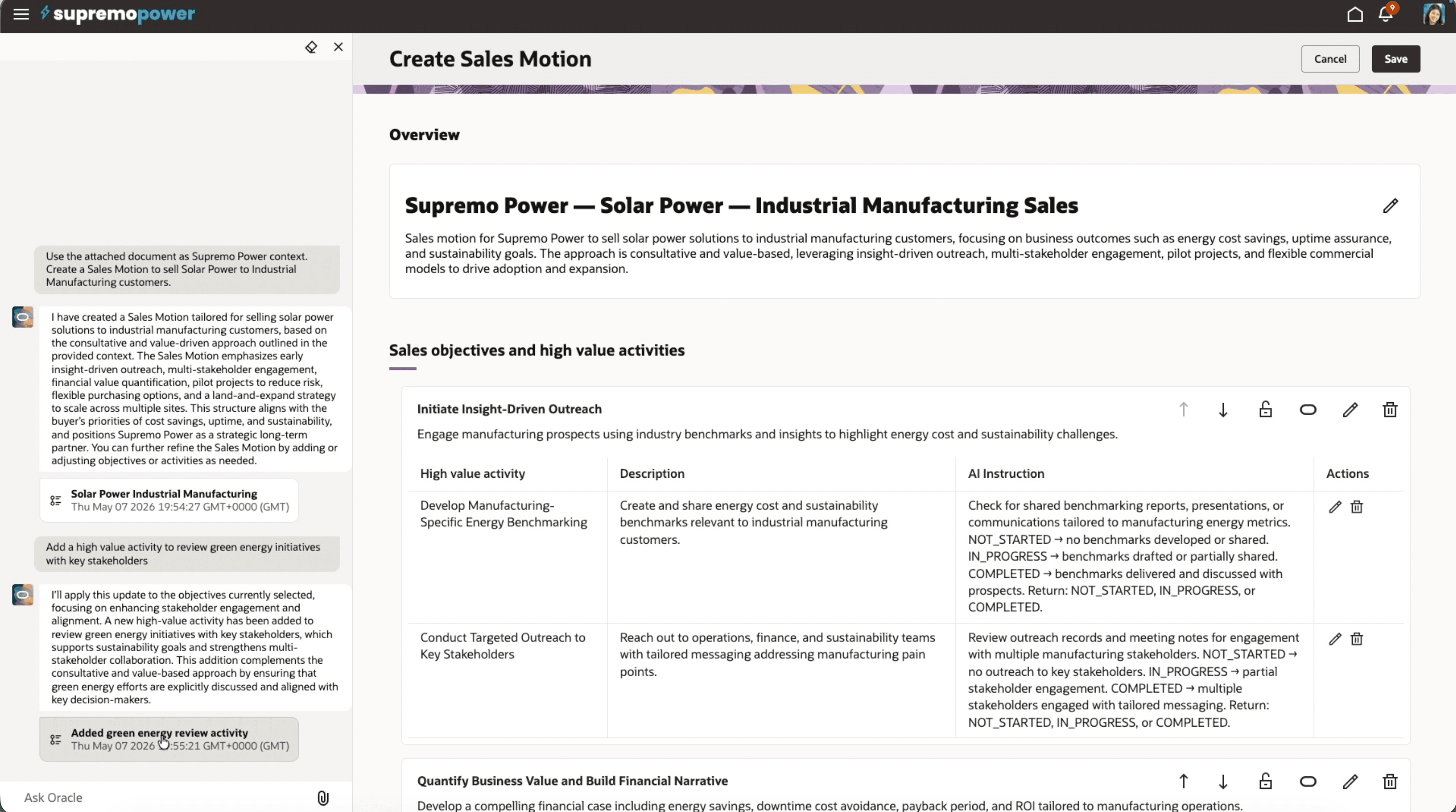The image size is (1456, 812).
Task: Click the user message about adding green energy activity
Action: click(x=187, y=554)
